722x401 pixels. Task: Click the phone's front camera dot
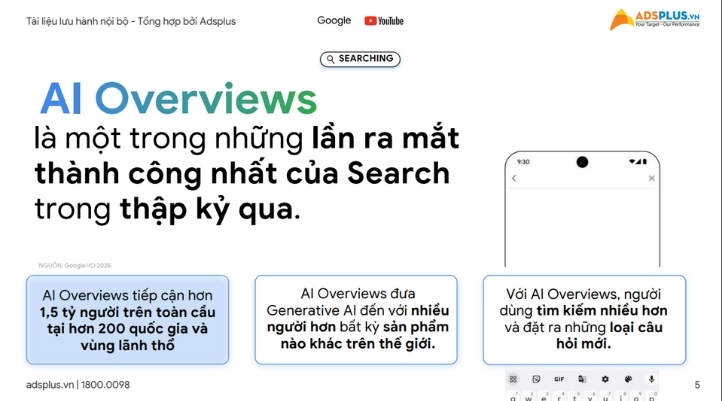(582, 162)
